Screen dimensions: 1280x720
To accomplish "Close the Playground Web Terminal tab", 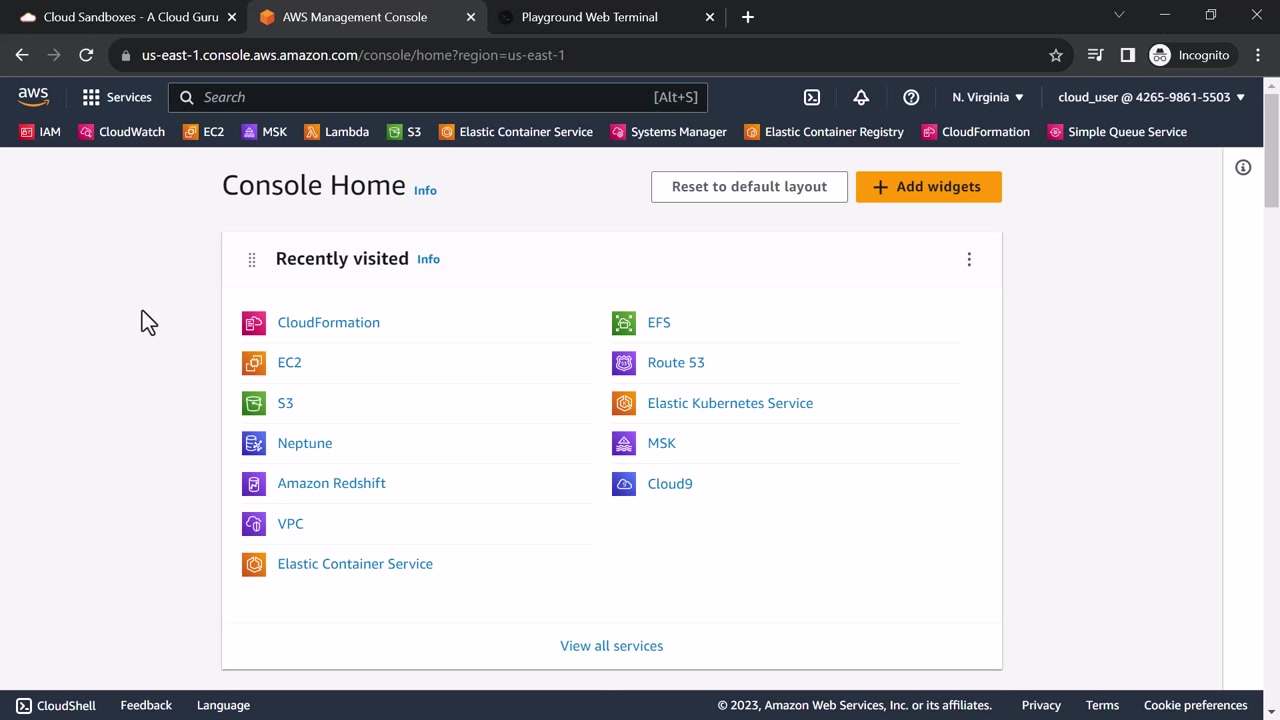I will tap(711, 17).
